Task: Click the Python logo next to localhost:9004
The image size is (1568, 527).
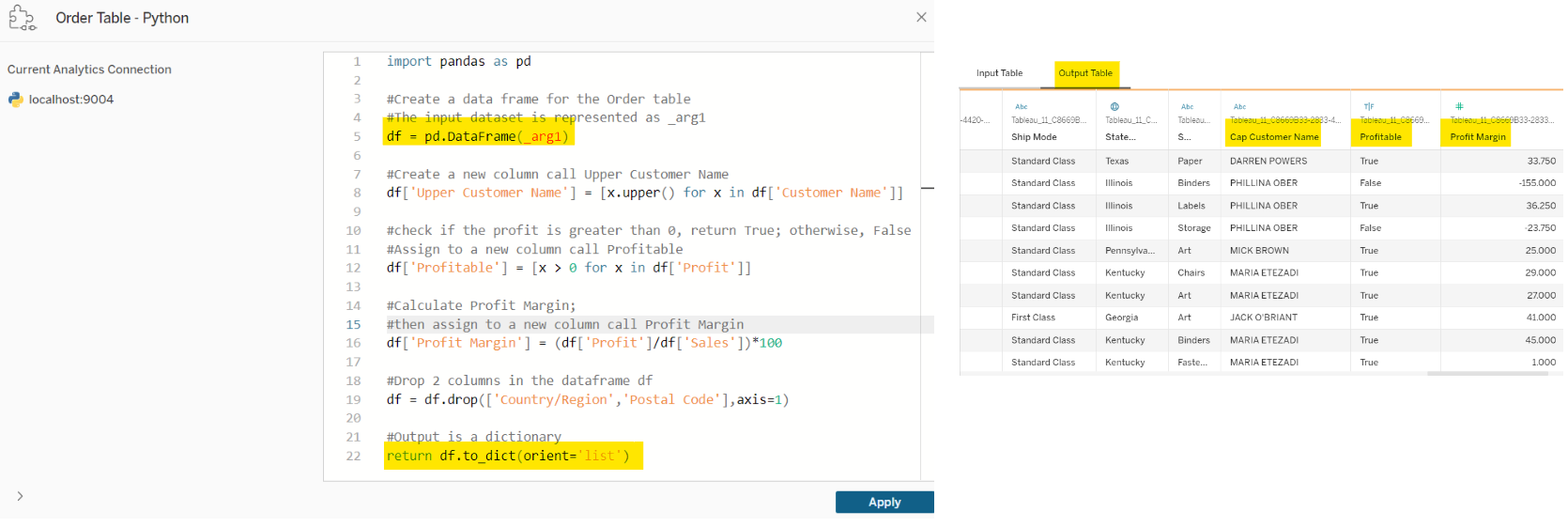Action: click(16, 100)
